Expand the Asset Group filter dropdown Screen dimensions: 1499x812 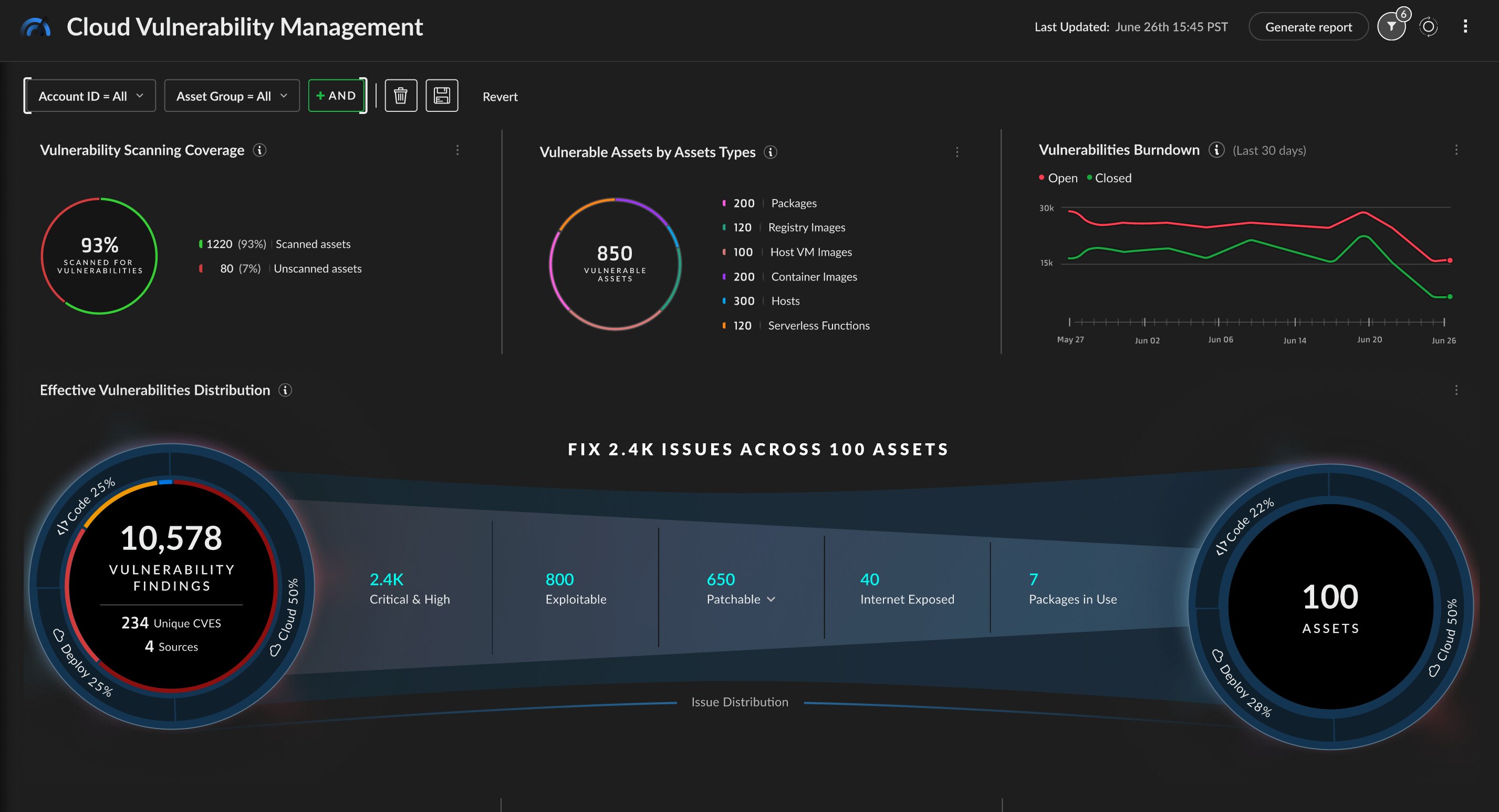pyautogui.click(x=231, y=96)
